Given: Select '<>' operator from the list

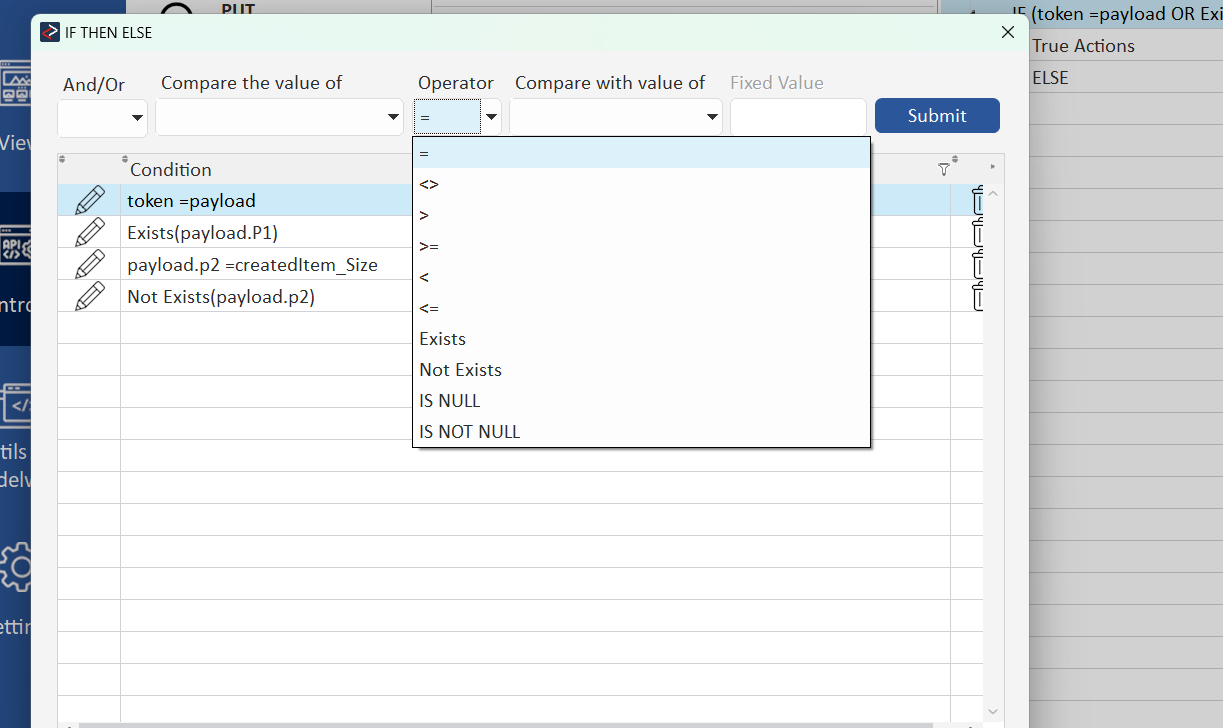Looking at the screenshot, I should (x=430, y=184).
